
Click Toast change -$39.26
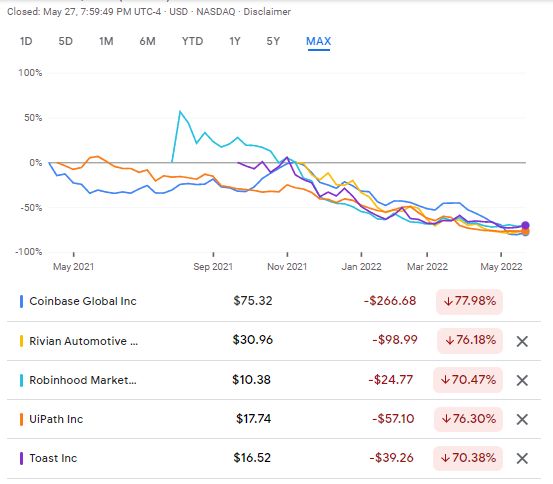tap(391, 458)
